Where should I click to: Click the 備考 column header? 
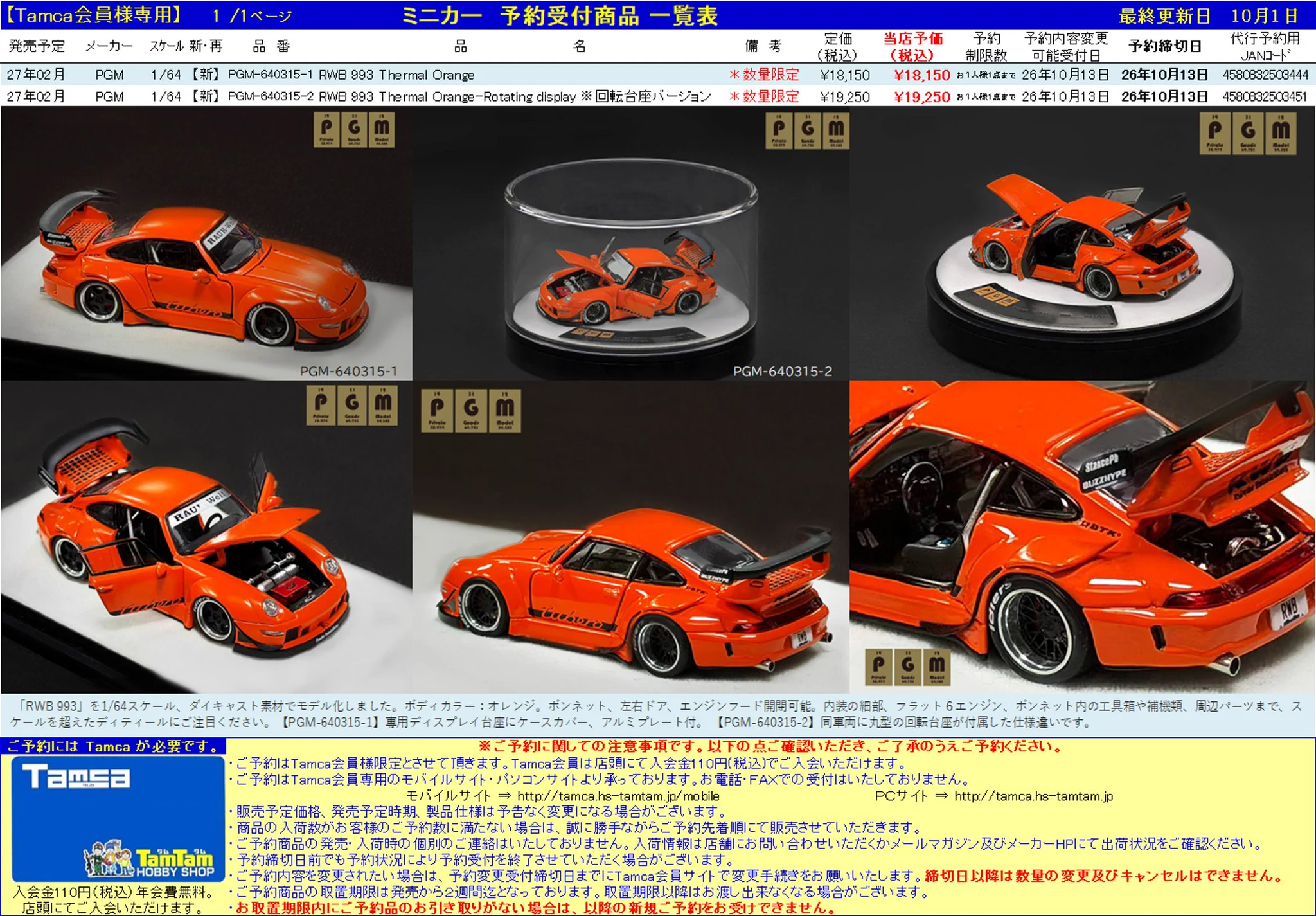click(x=763, y=46)
